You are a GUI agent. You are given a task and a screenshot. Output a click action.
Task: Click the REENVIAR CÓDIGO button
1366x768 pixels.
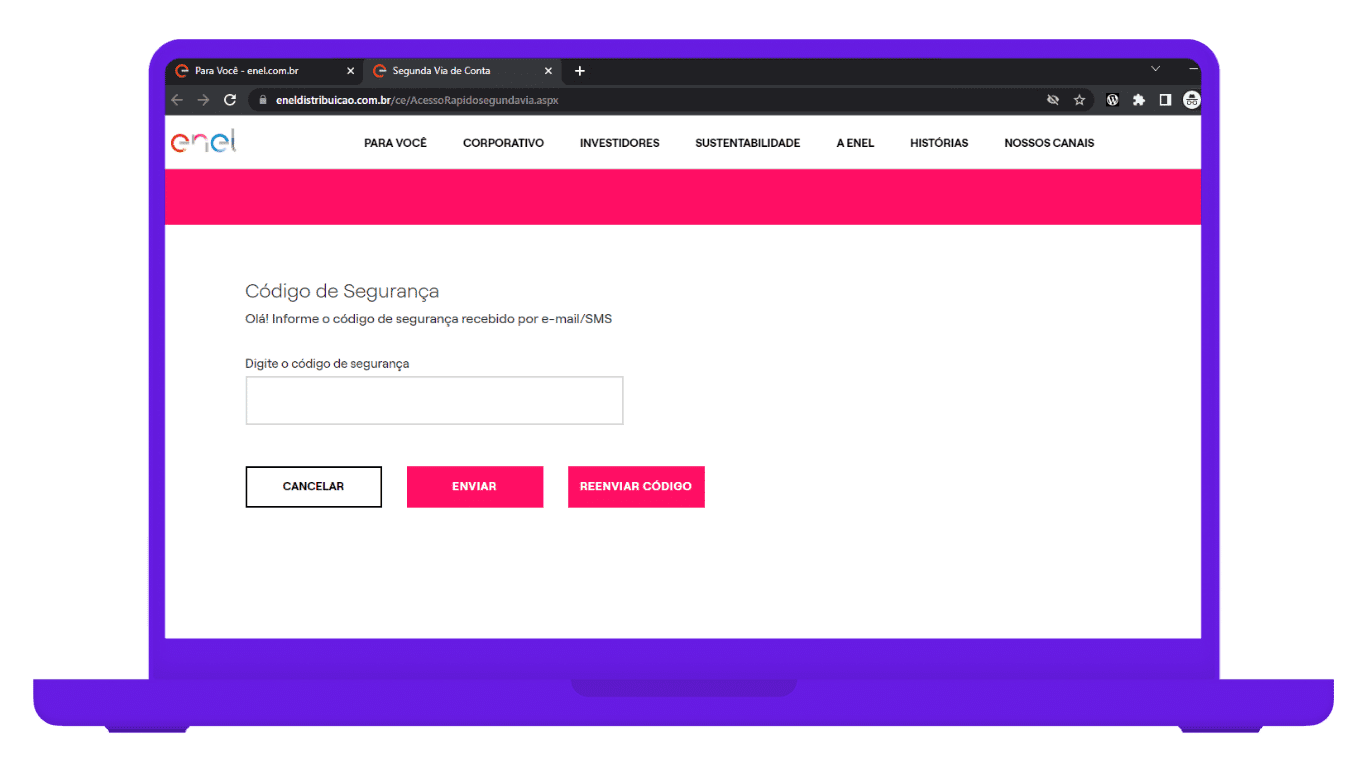pos(636,487)
